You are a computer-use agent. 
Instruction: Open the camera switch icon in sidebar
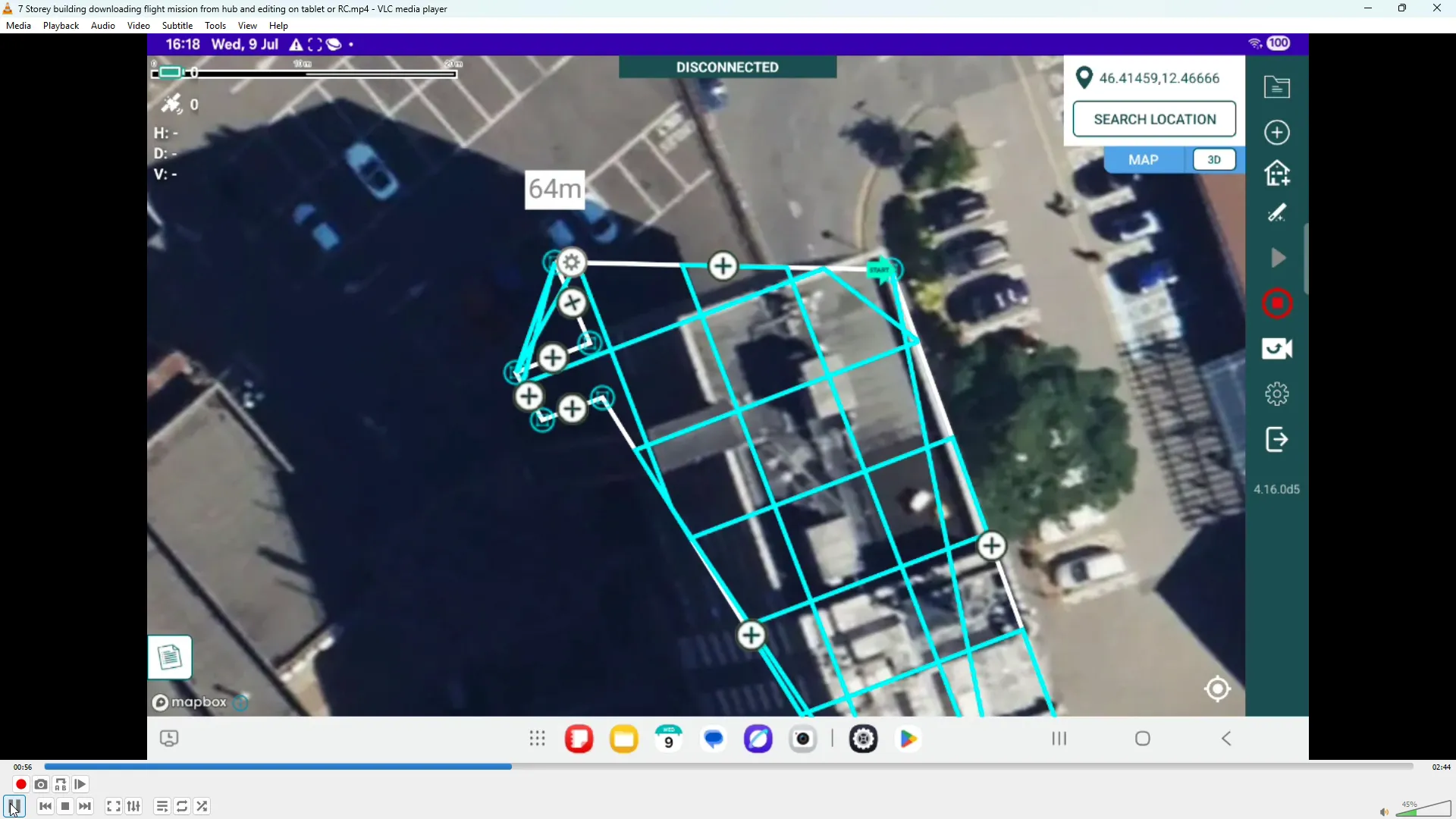[x=1277, y=349]
